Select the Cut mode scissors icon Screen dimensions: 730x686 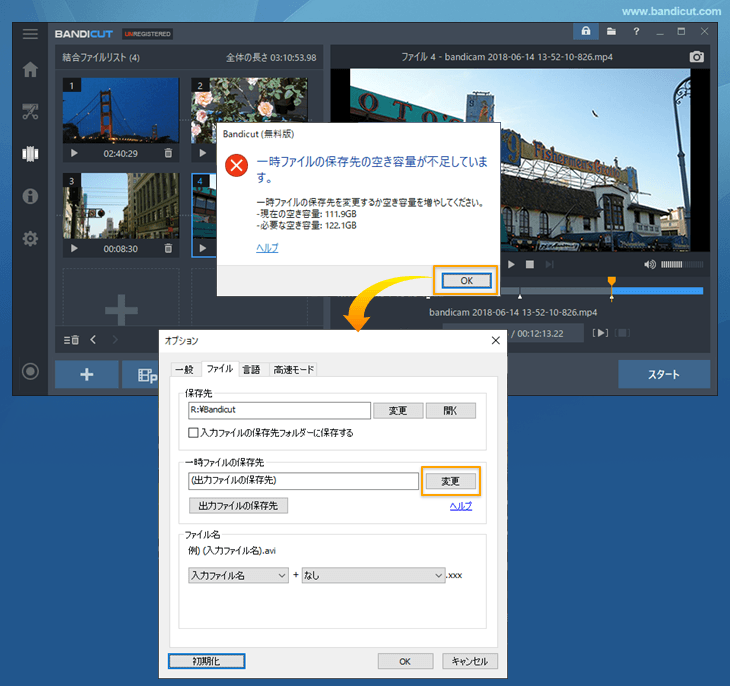[30, 112]
